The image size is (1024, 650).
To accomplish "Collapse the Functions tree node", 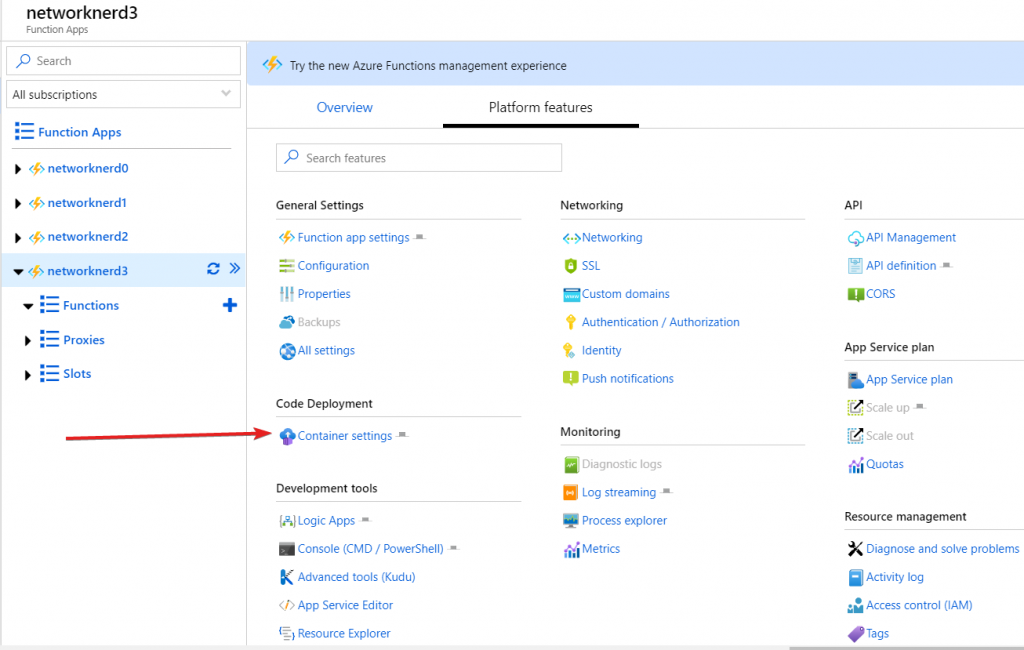I will click(28, 306).
